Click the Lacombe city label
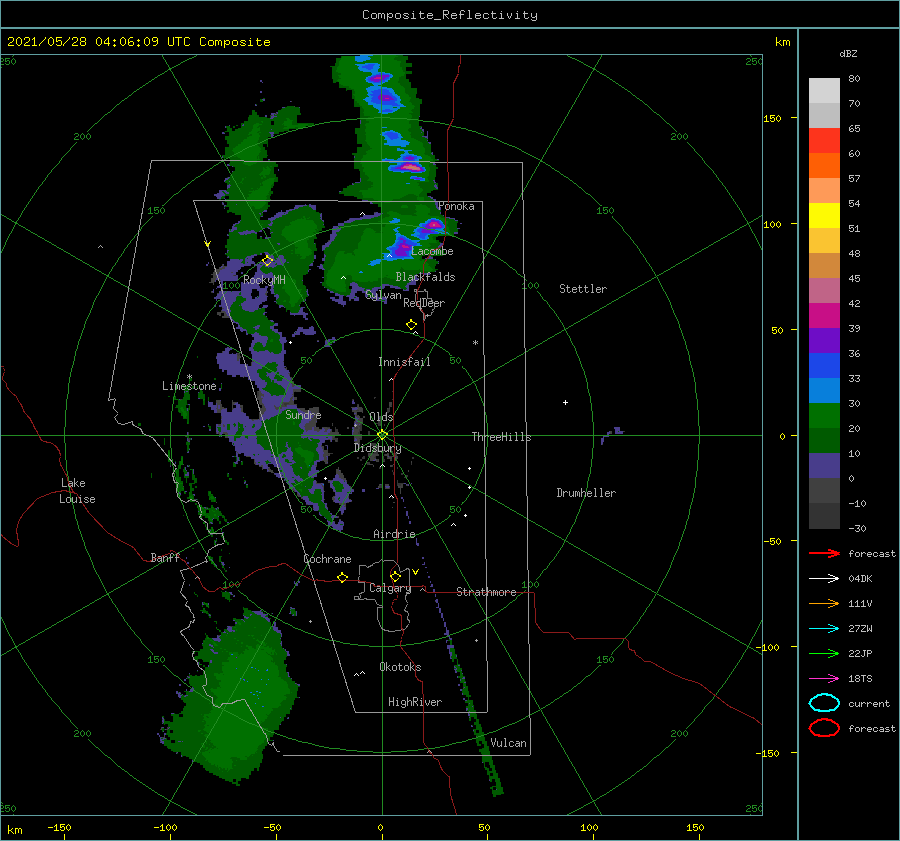The height and width of the screenshot is (841, 900). point(432,251)
